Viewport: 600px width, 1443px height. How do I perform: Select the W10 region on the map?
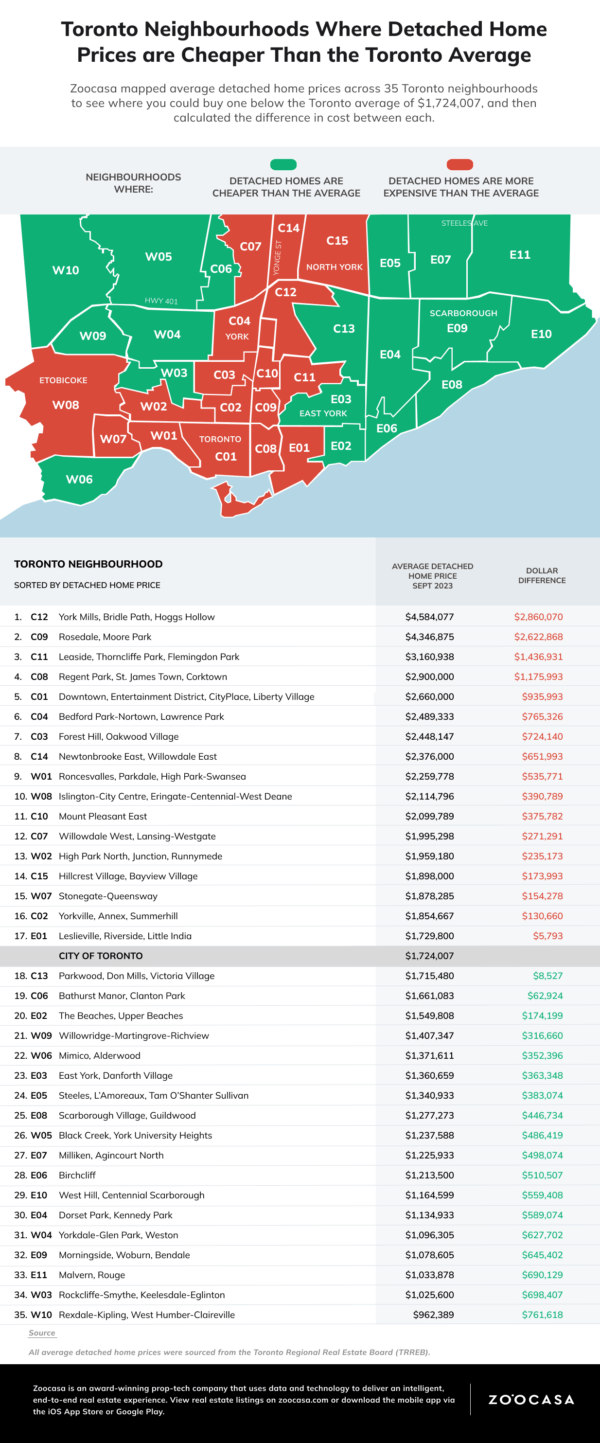tap(66, 270)
